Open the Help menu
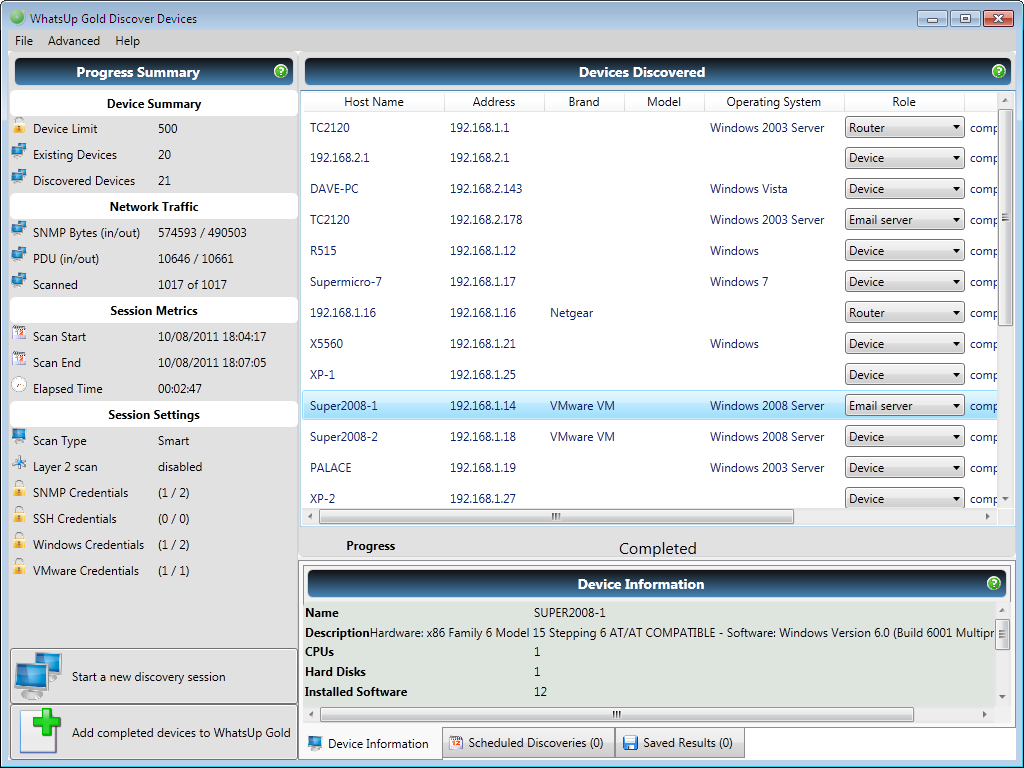Viewport: 1024px width, 768px height. [127, 40]
